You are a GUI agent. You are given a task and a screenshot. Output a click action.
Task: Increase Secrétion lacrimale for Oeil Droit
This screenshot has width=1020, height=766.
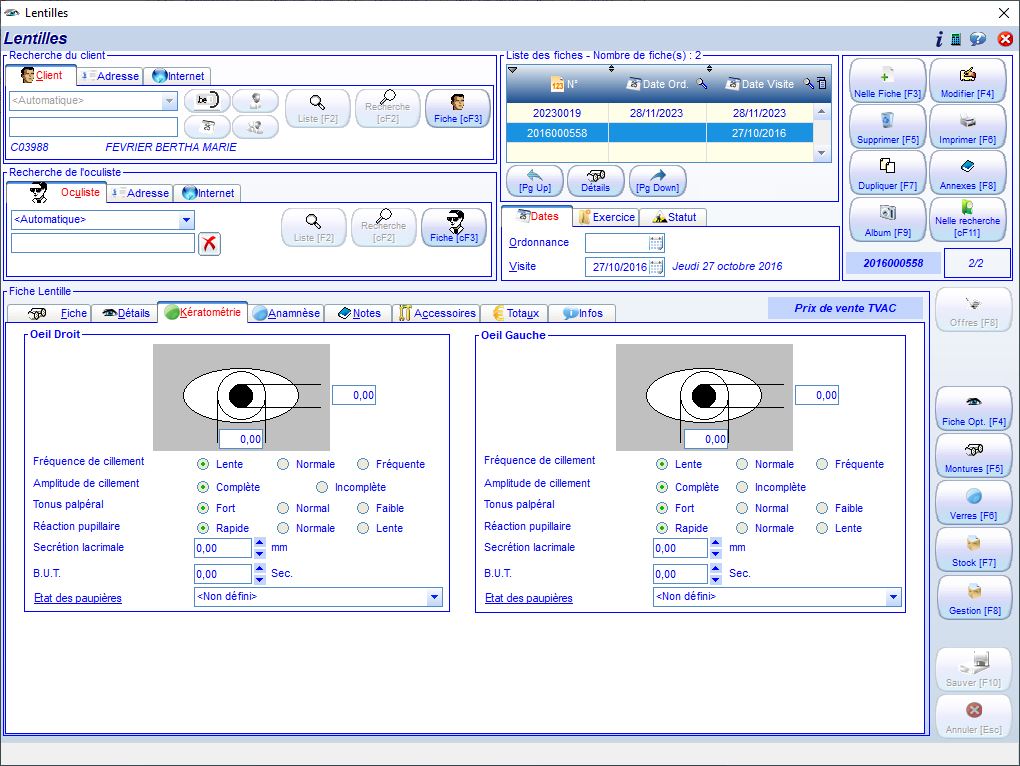(x=260, y=543)
